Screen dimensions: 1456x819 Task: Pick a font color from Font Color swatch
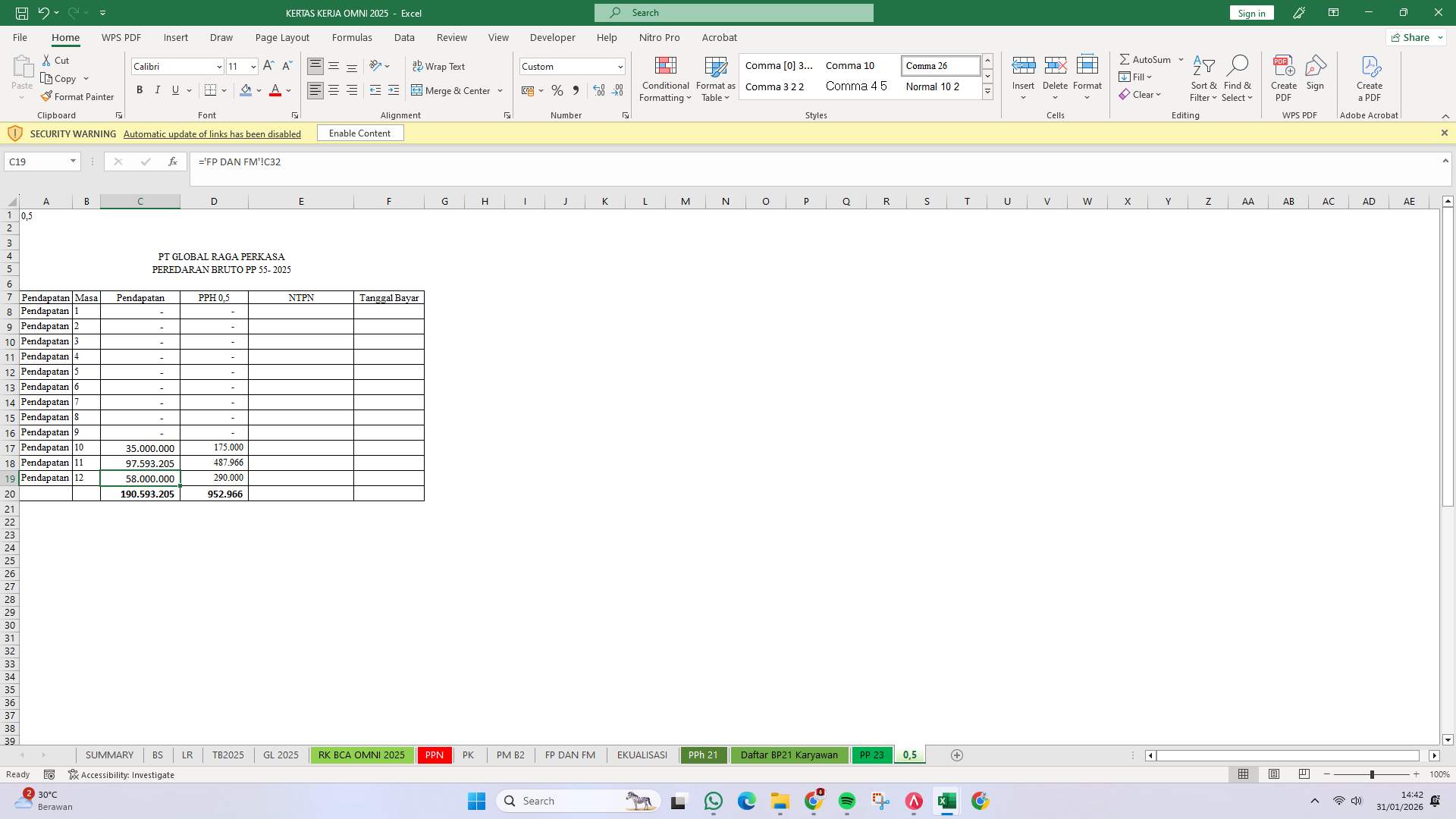(275, 91)
